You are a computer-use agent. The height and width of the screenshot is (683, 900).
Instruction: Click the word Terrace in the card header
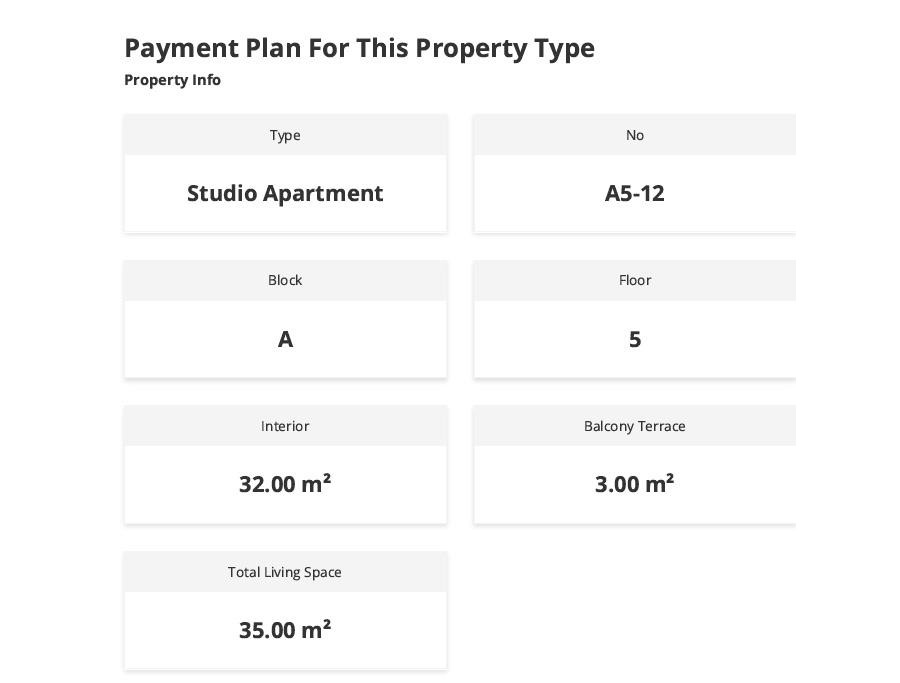coord(662,426)
